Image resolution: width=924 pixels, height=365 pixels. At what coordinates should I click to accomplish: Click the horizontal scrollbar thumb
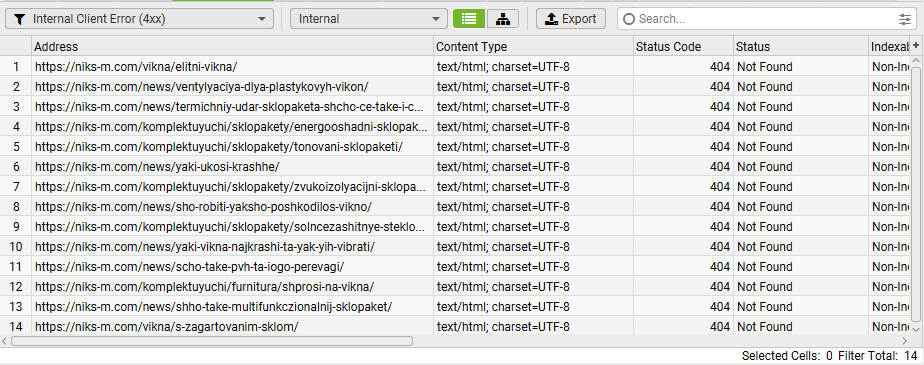(x=212, y=341)
